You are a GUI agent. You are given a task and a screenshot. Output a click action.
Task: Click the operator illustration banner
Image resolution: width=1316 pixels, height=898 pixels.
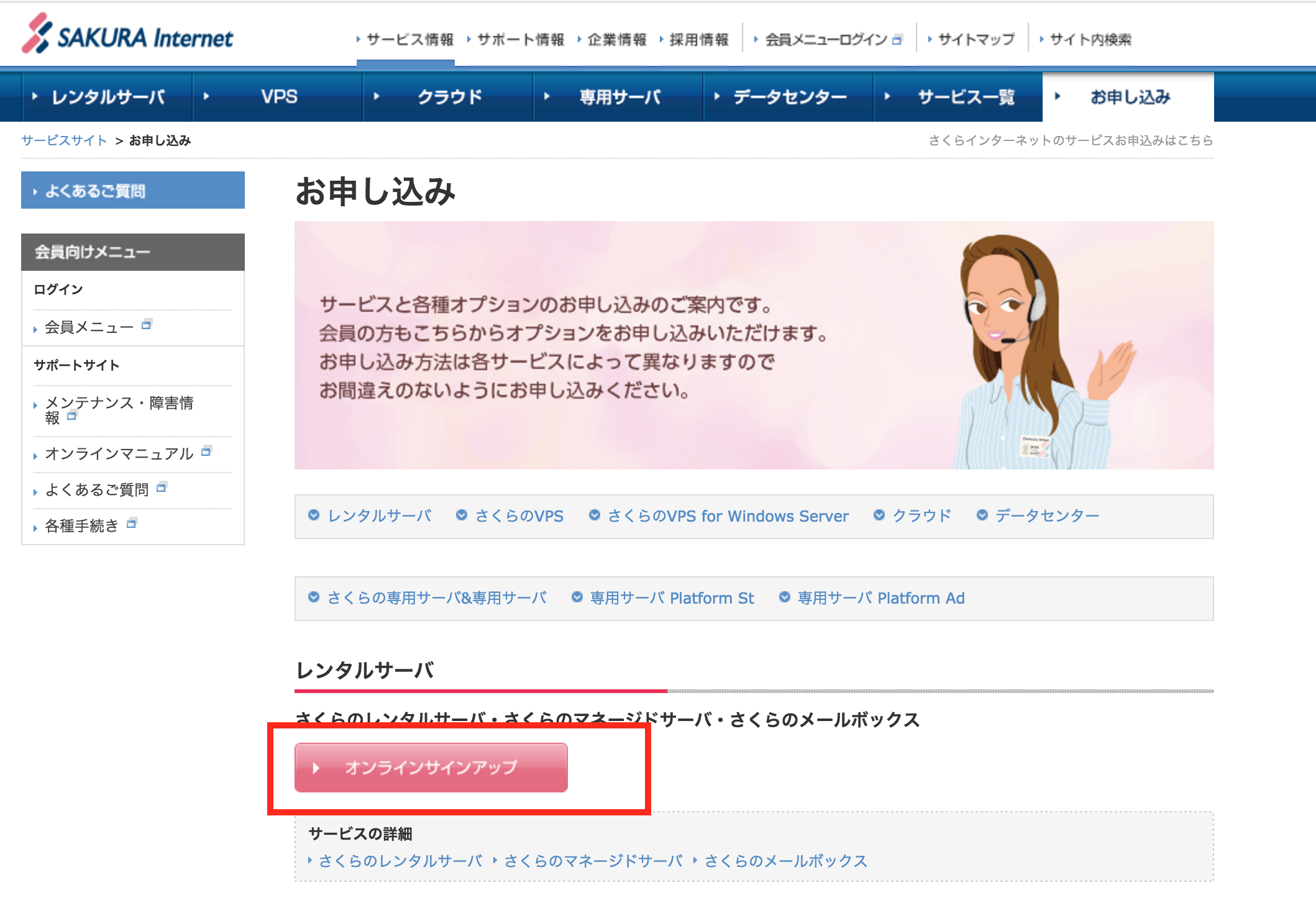click(754, 345)
